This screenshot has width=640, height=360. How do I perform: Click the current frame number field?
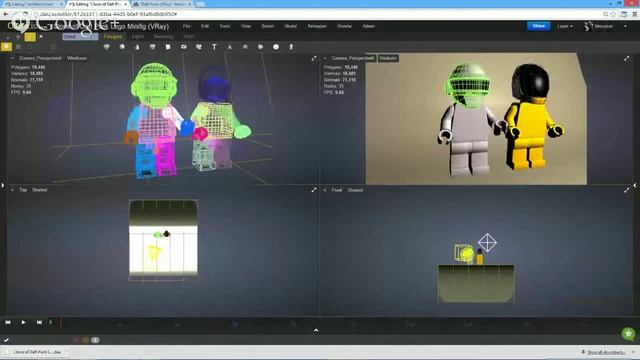(51, 322)
